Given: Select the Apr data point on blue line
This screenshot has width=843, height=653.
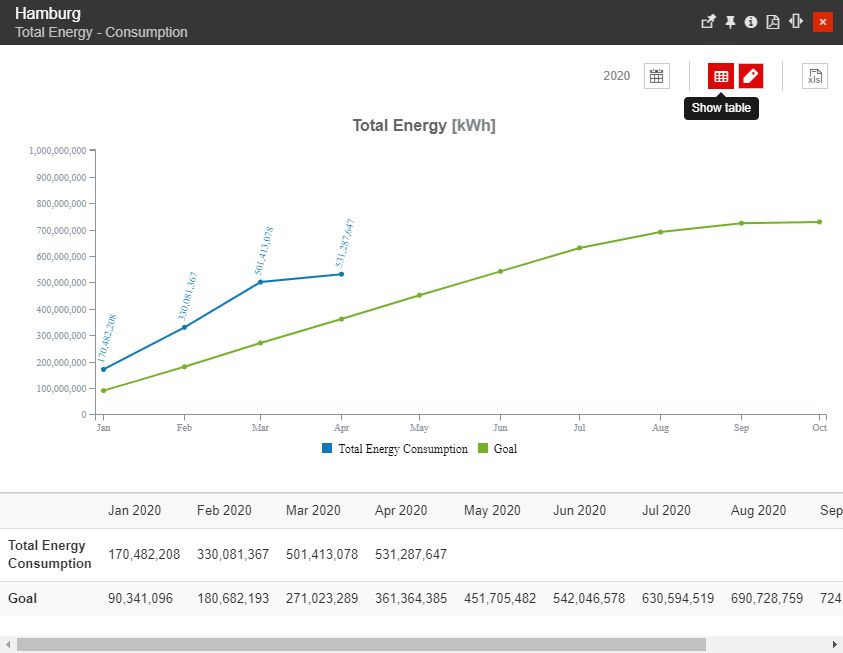Looking at the screenshot, I should [341, 274].
